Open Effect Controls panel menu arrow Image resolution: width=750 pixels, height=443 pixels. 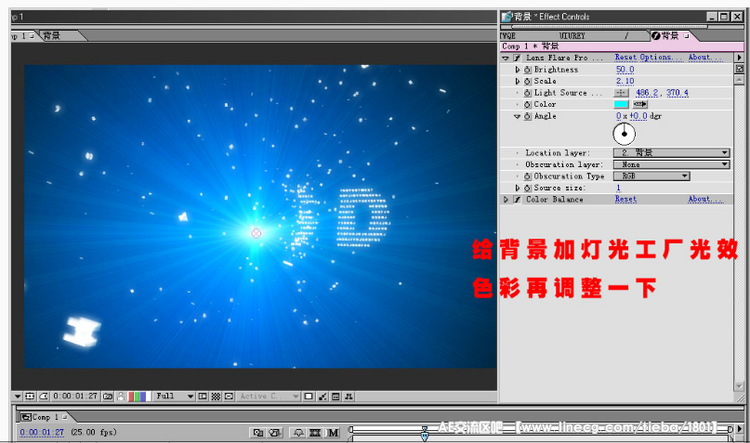point(739,57)
